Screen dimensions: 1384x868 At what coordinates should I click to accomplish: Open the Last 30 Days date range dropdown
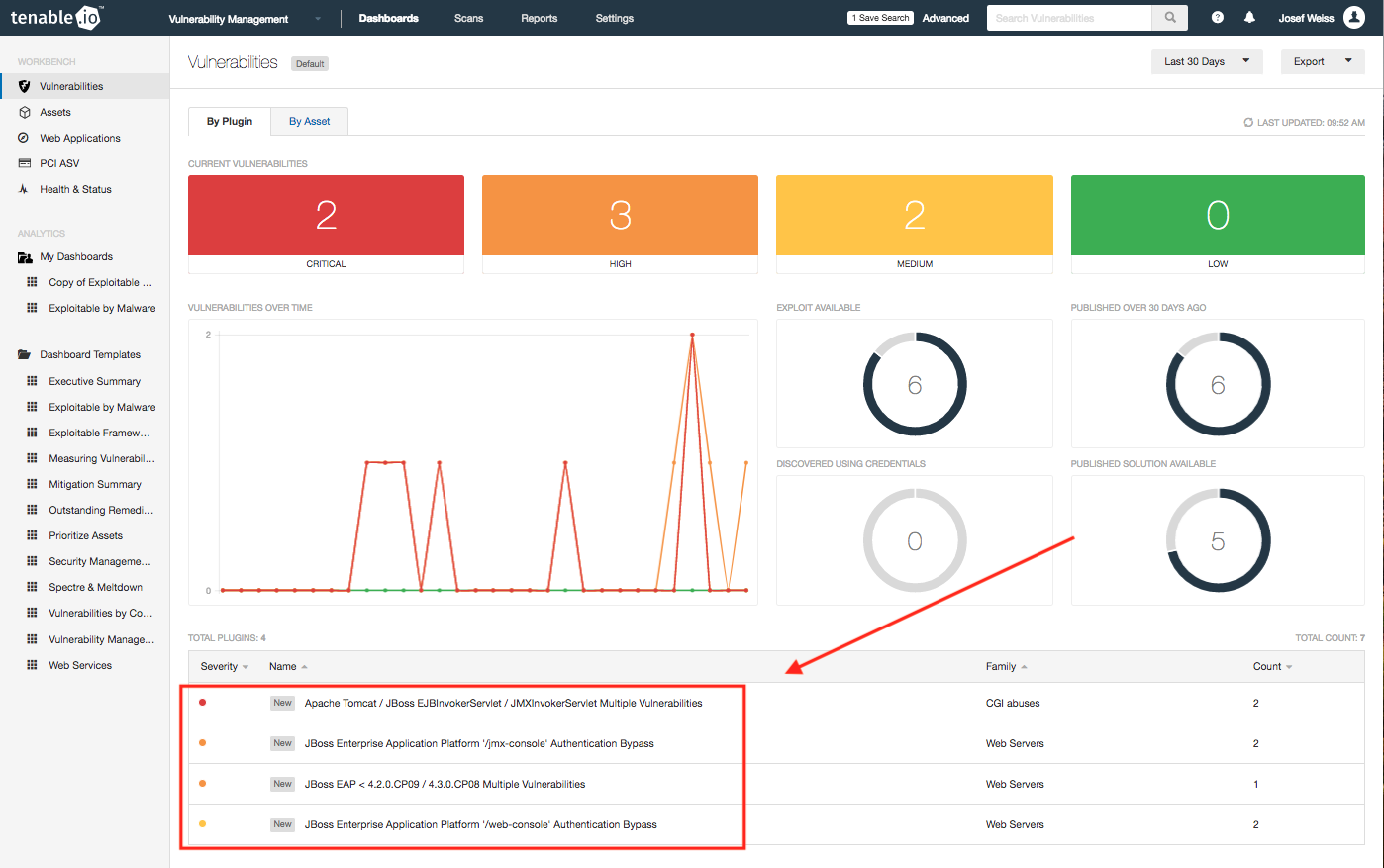tap(1207, 61)
